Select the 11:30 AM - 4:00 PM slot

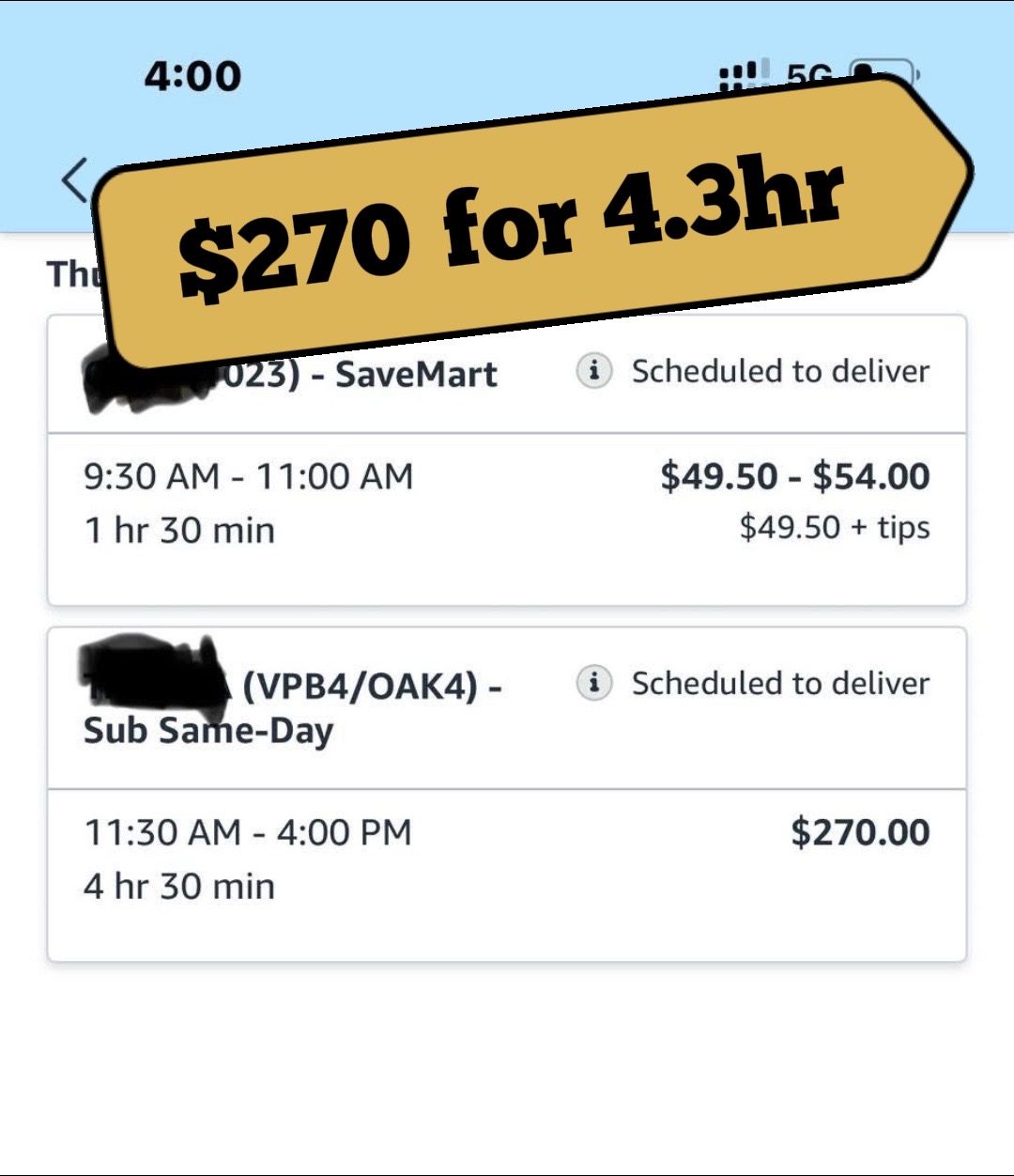248,832
